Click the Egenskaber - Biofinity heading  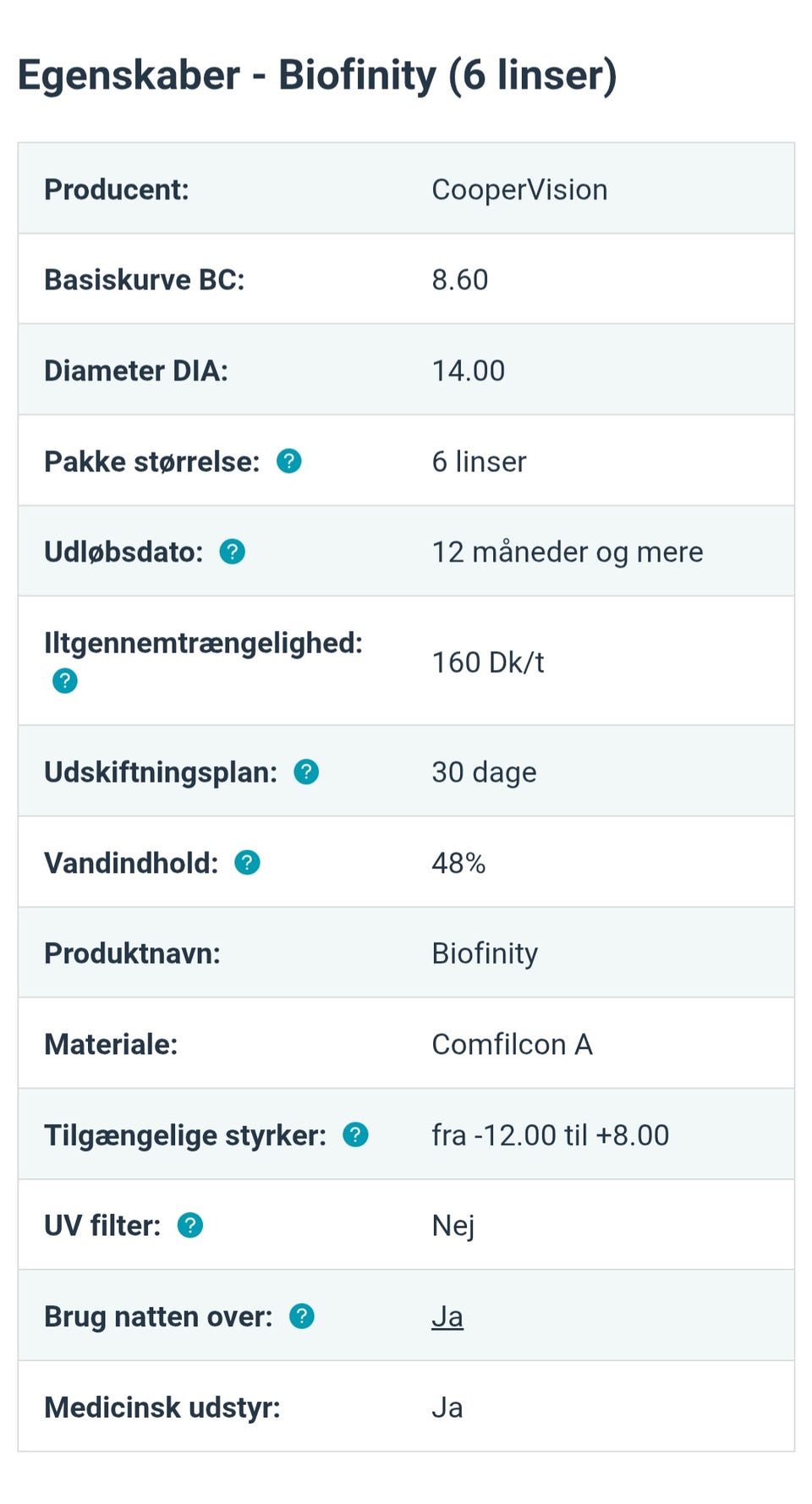click(317, 75)
